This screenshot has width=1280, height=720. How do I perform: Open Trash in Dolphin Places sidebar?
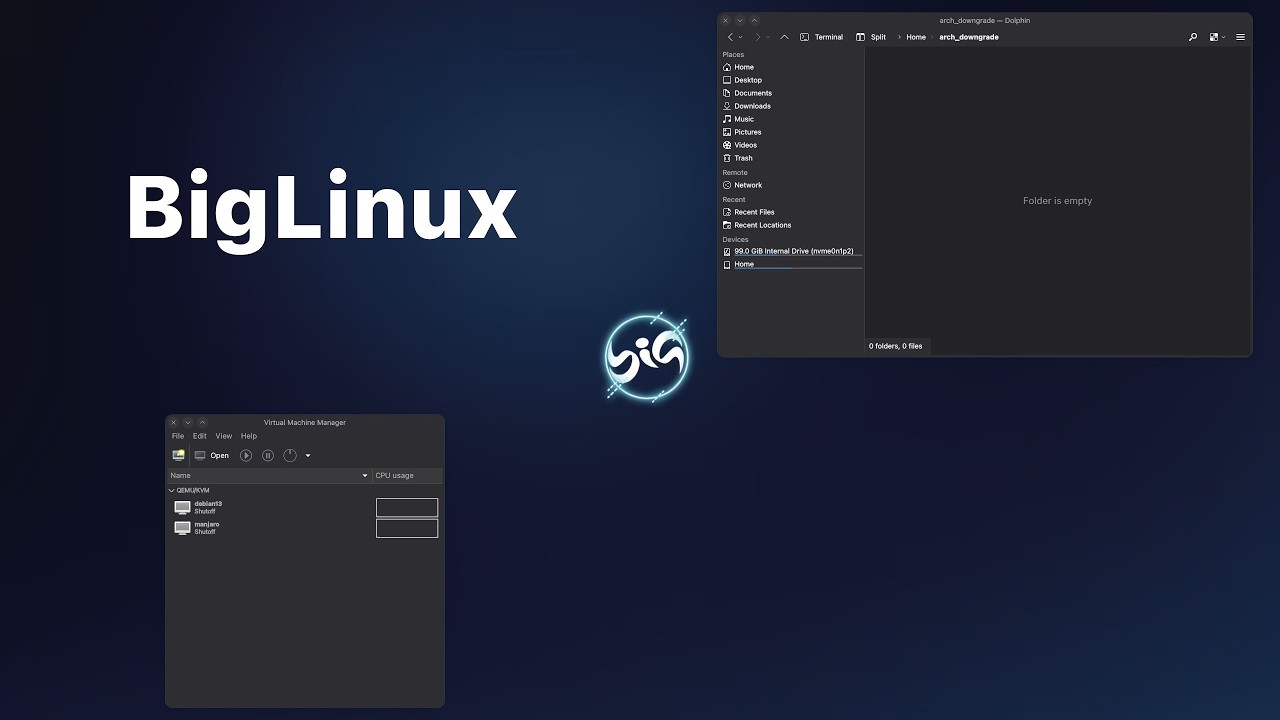coord(791,158)
